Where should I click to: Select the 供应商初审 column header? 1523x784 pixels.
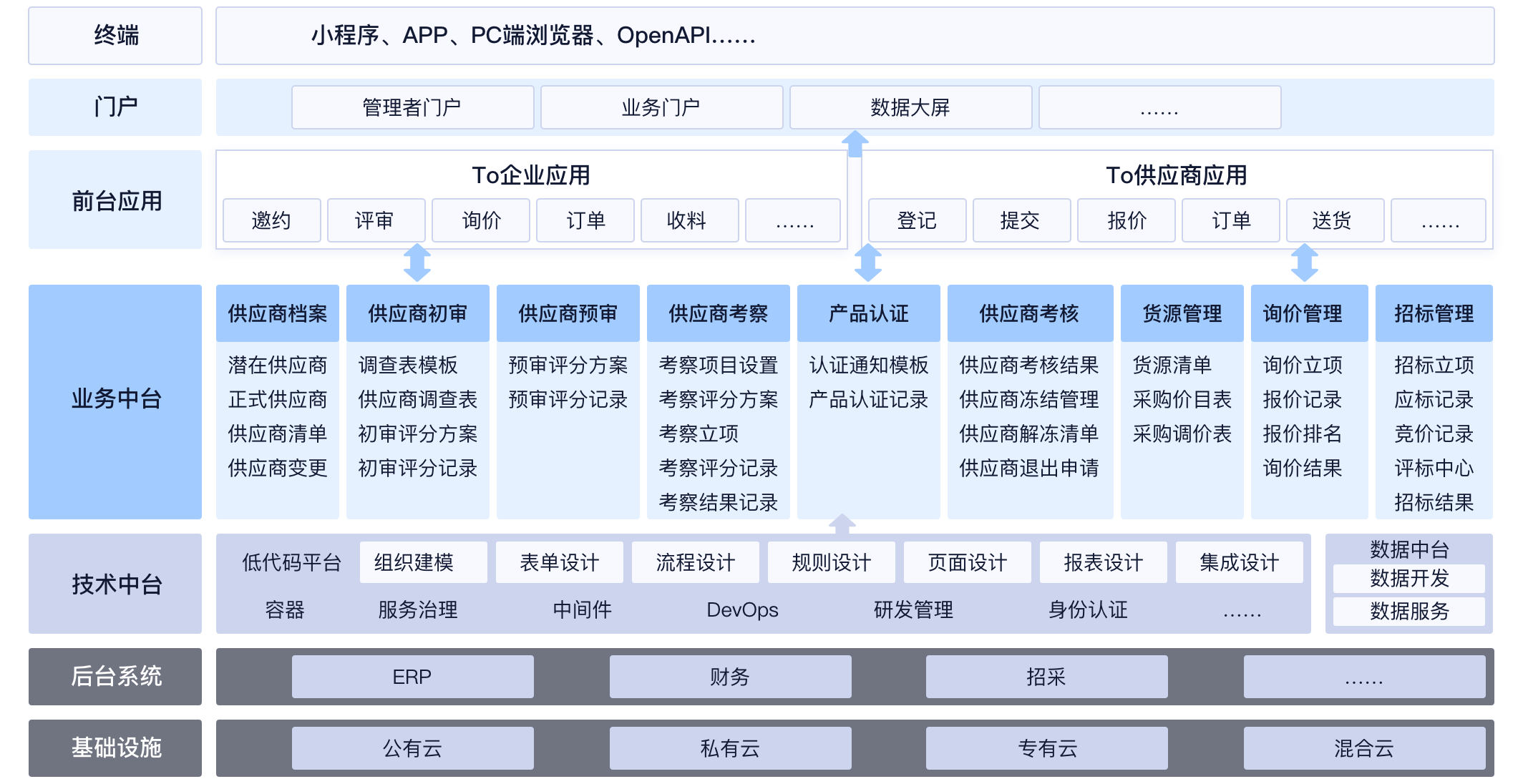click(418, 313)
